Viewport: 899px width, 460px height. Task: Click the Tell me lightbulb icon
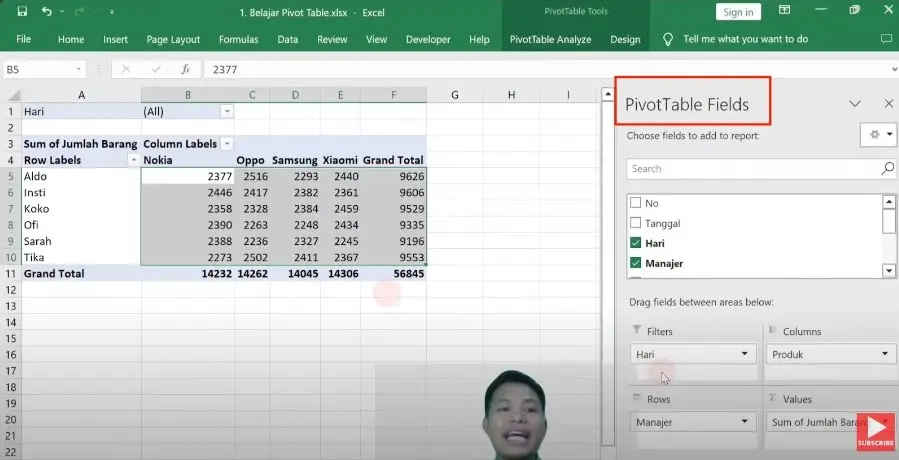point(667,40)
